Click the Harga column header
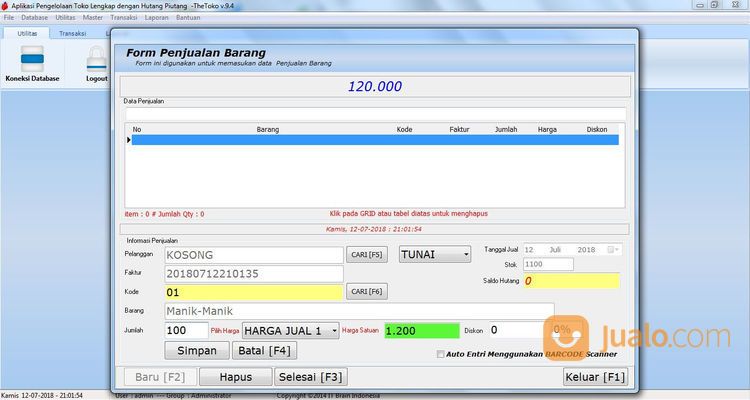The width and height of the screenshot is (750, 400). click(547, 129)
